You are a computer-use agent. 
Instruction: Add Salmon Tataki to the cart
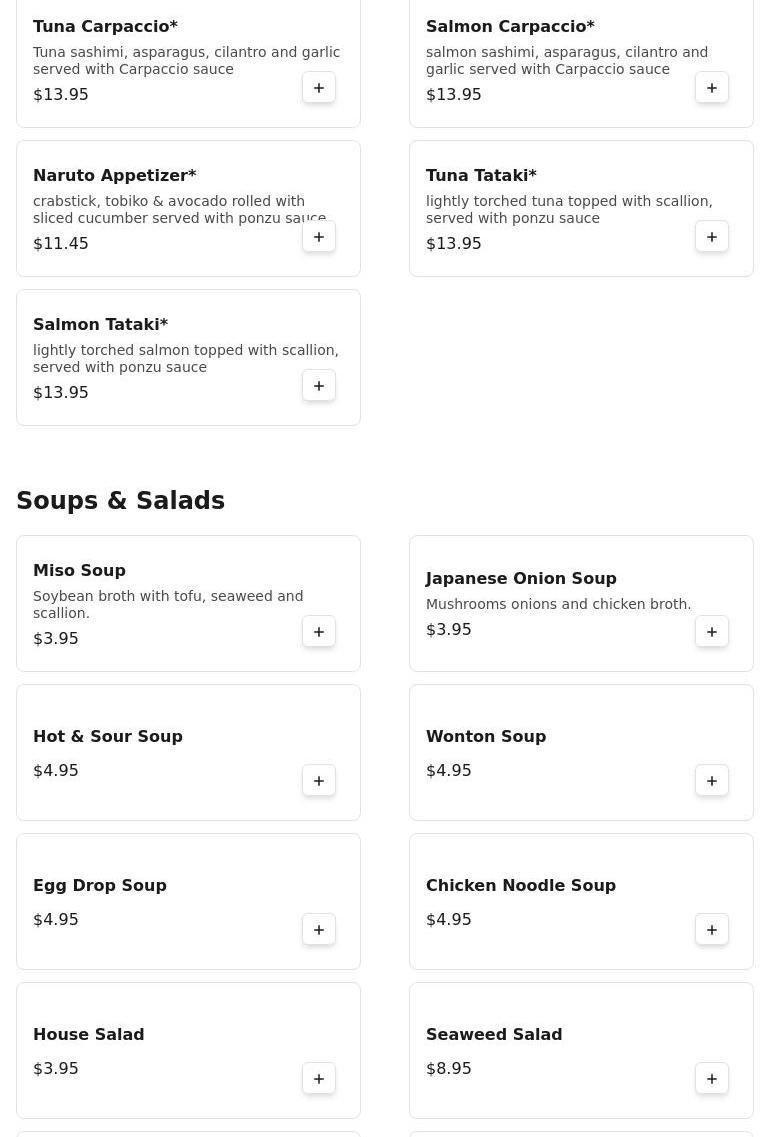click(x=319, y=386)
